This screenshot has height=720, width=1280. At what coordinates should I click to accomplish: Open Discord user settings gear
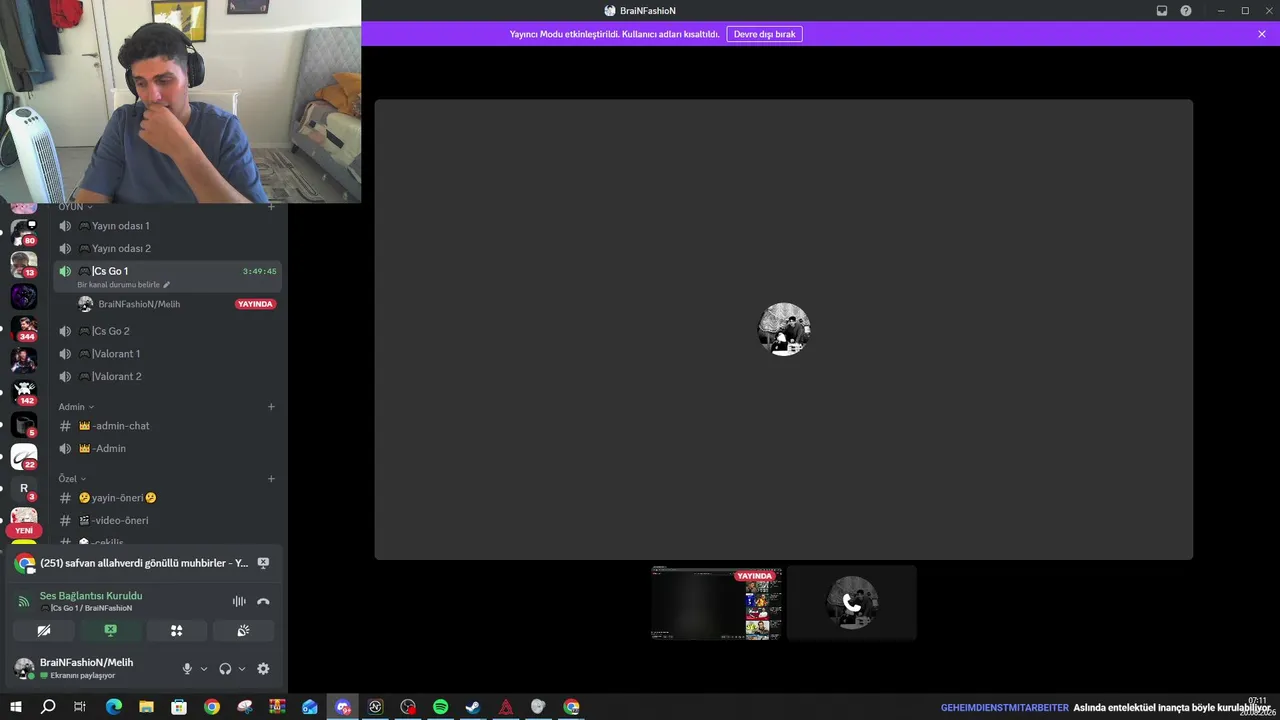(263, 669)
